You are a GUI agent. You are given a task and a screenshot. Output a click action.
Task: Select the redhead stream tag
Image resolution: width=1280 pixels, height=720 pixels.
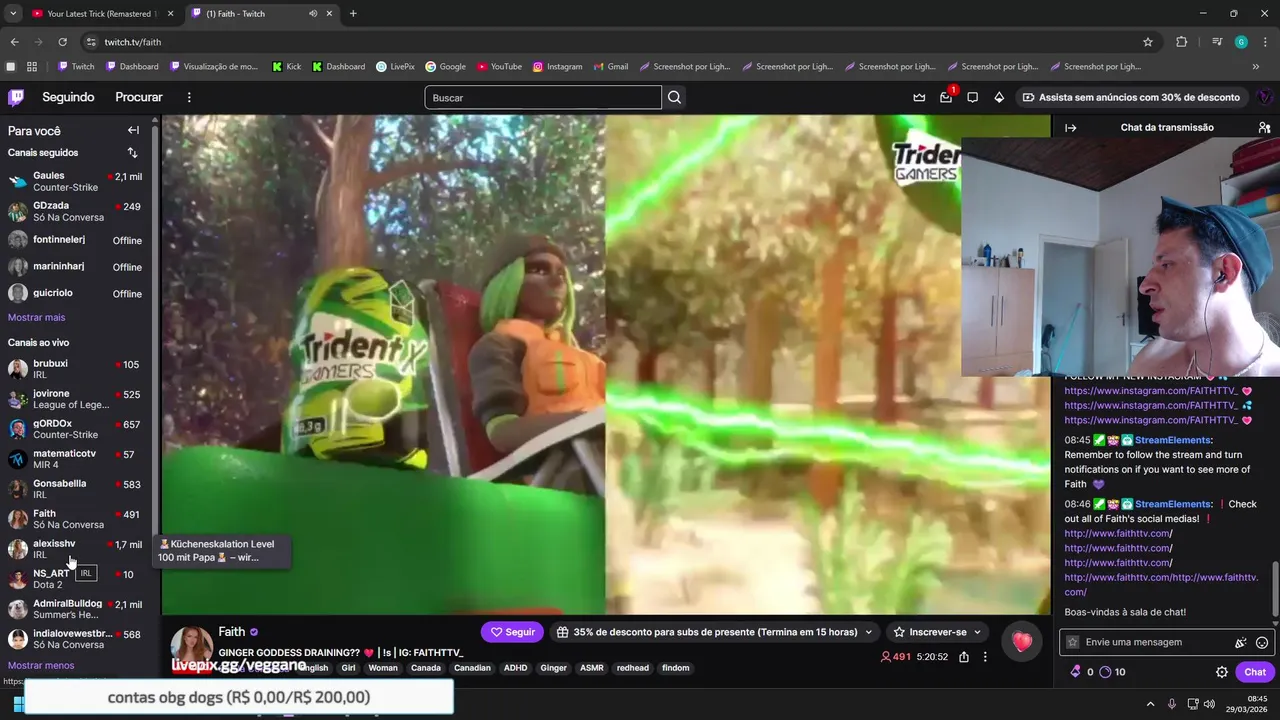click(632, 668)
